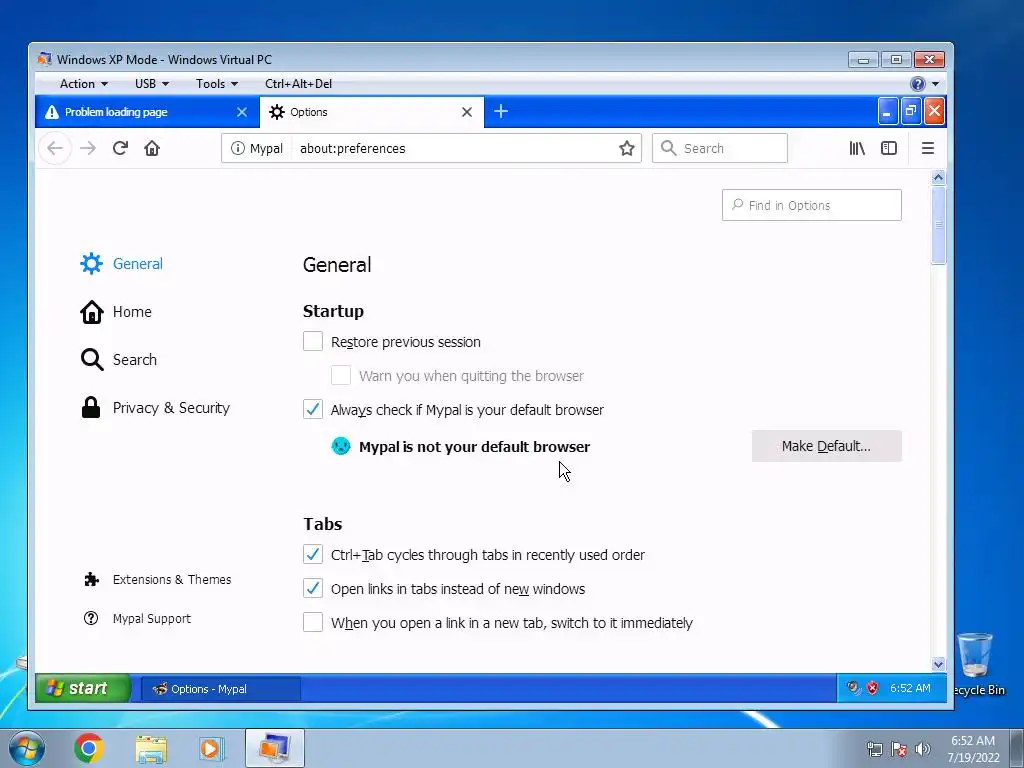This screenshot has height=768, width=1024.
Task: Close the Problem loading page tab
Action: pyautogui.click(x=242, y=112)
